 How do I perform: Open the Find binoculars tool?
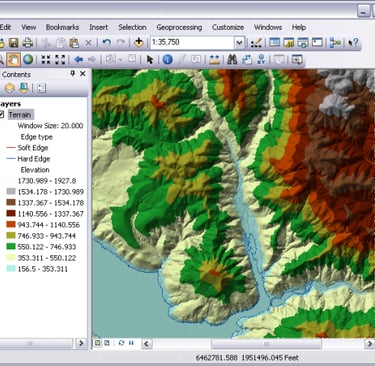click(232, 60)
